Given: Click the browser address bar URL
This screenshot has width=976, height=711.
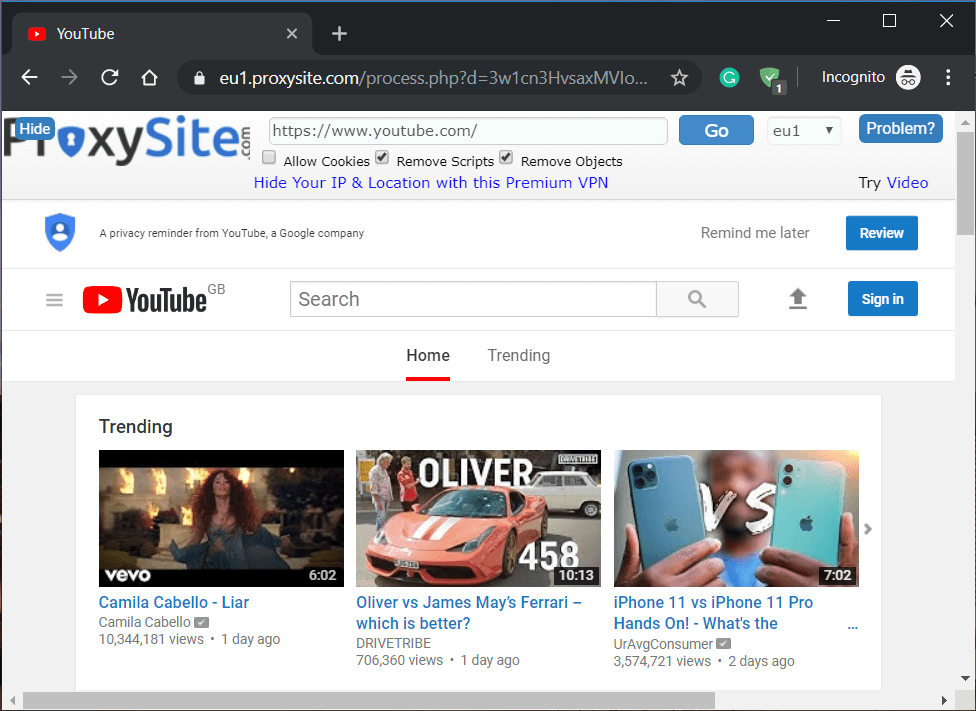Looking at the screenshot, I should click(x=433, y=78).
